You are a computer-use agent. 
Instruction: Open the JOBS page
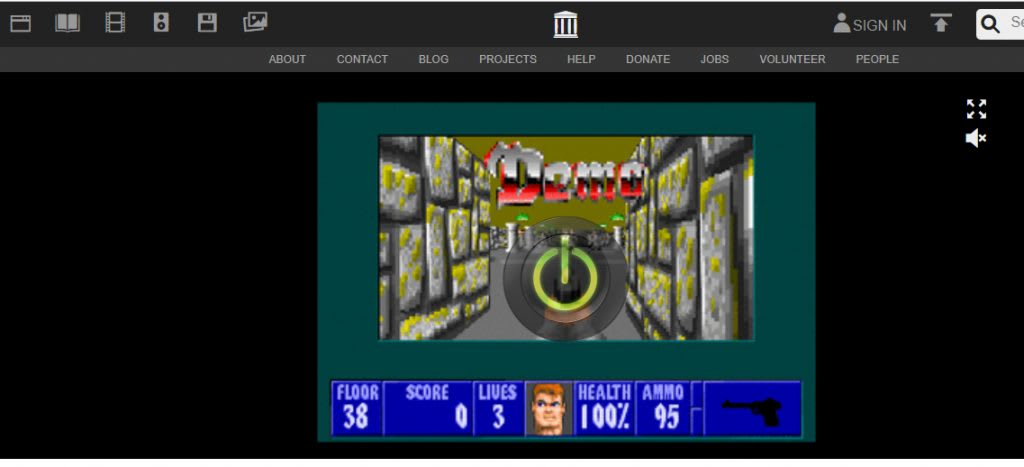[714, 59]
